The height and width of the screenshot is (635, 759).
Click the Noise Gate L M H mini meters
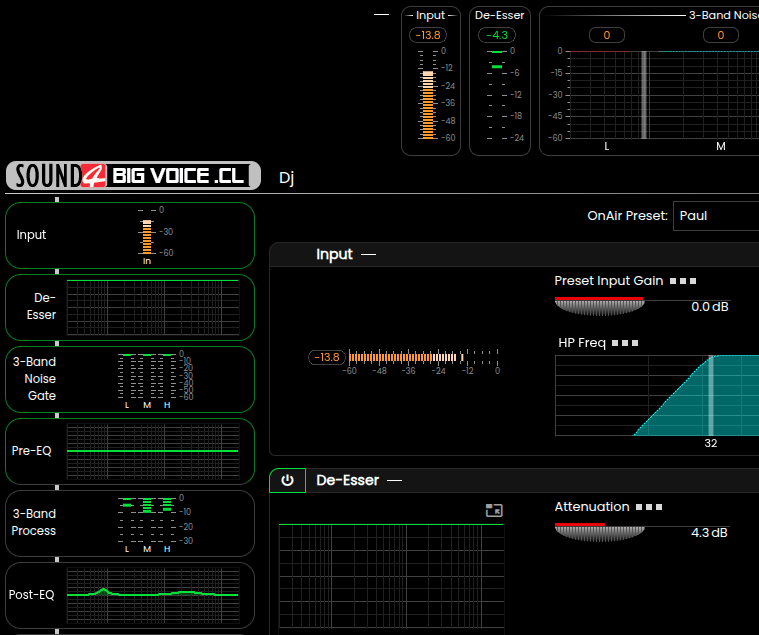pyautogui.click(x=147, y=377)
